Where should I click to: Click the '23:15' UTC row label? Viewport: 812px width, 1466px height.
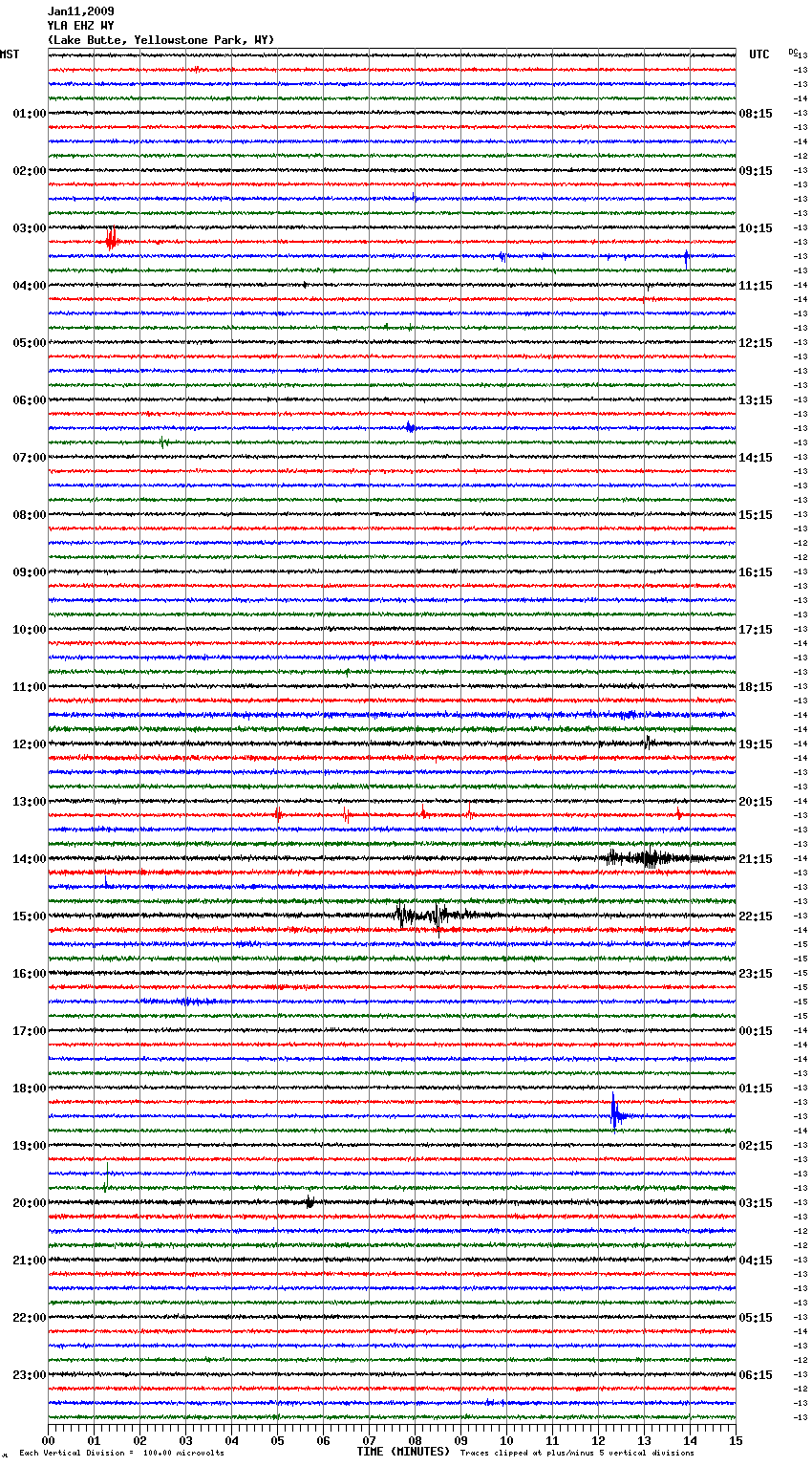(x=756, y=974)
